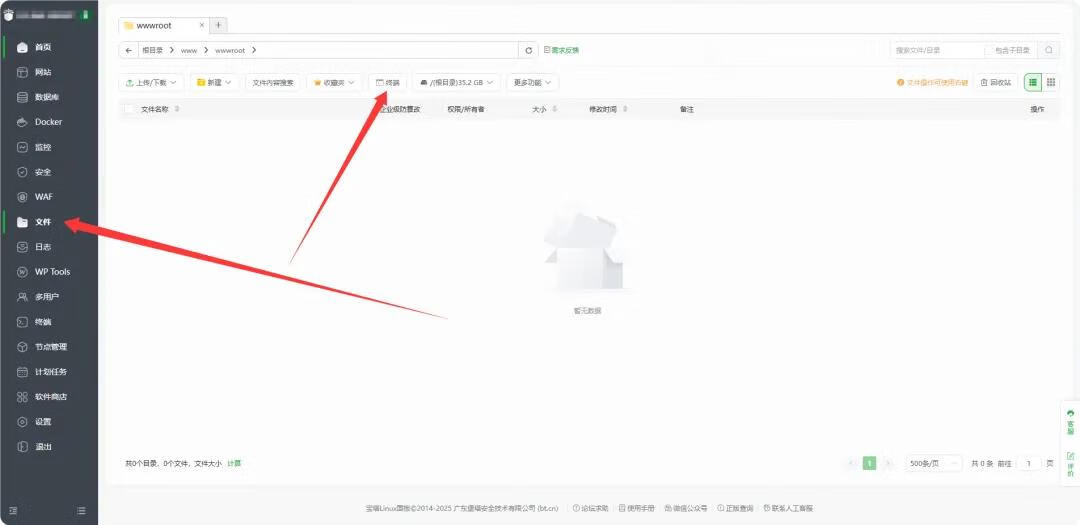
Task: Open 终端 terminal button in toolbar
Action: coord(388,83)
